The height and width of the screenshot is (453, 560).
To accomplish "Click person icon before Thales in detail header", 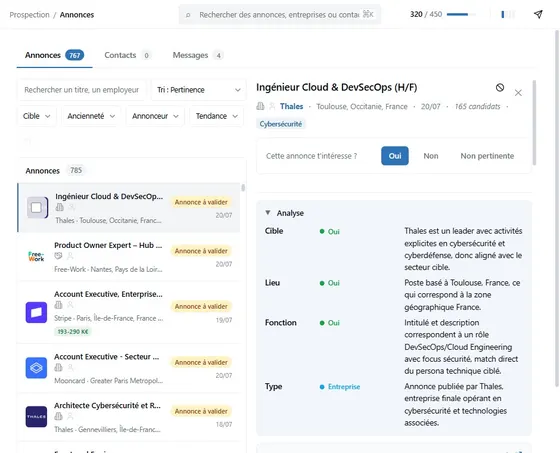I will (x=272, y=106).
